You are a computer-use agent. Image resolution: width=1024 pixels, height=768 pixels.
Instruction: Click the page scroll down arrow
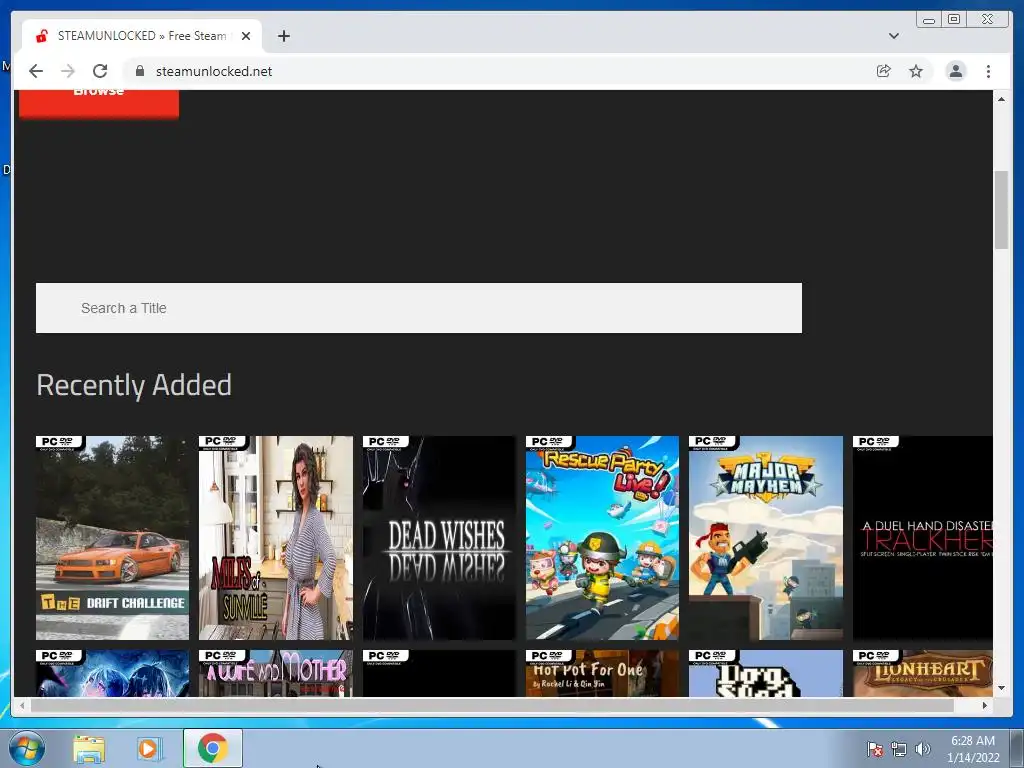pos(1001,688)
